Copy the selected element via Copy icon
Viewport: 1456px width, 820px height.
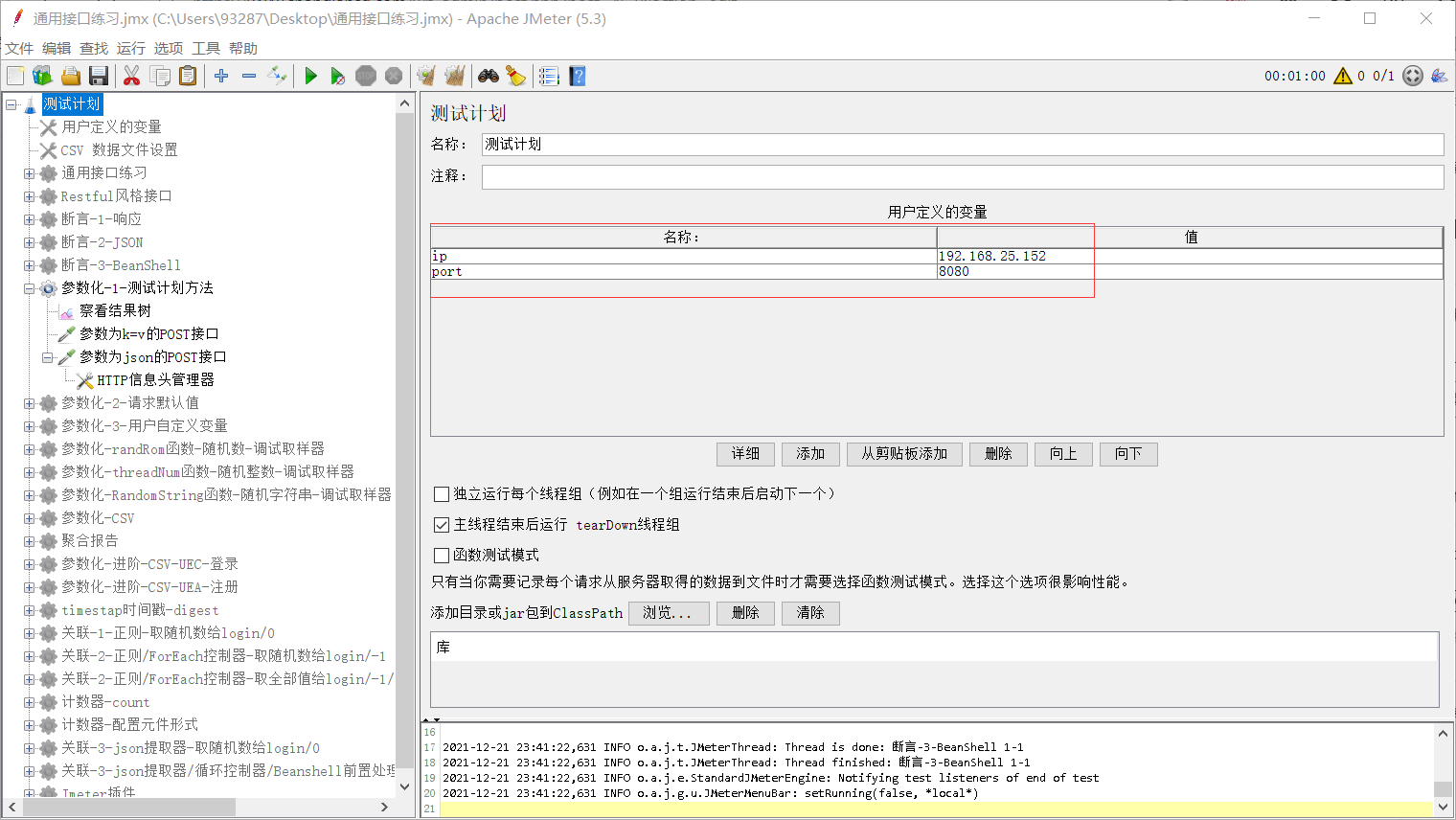[160, 76]
